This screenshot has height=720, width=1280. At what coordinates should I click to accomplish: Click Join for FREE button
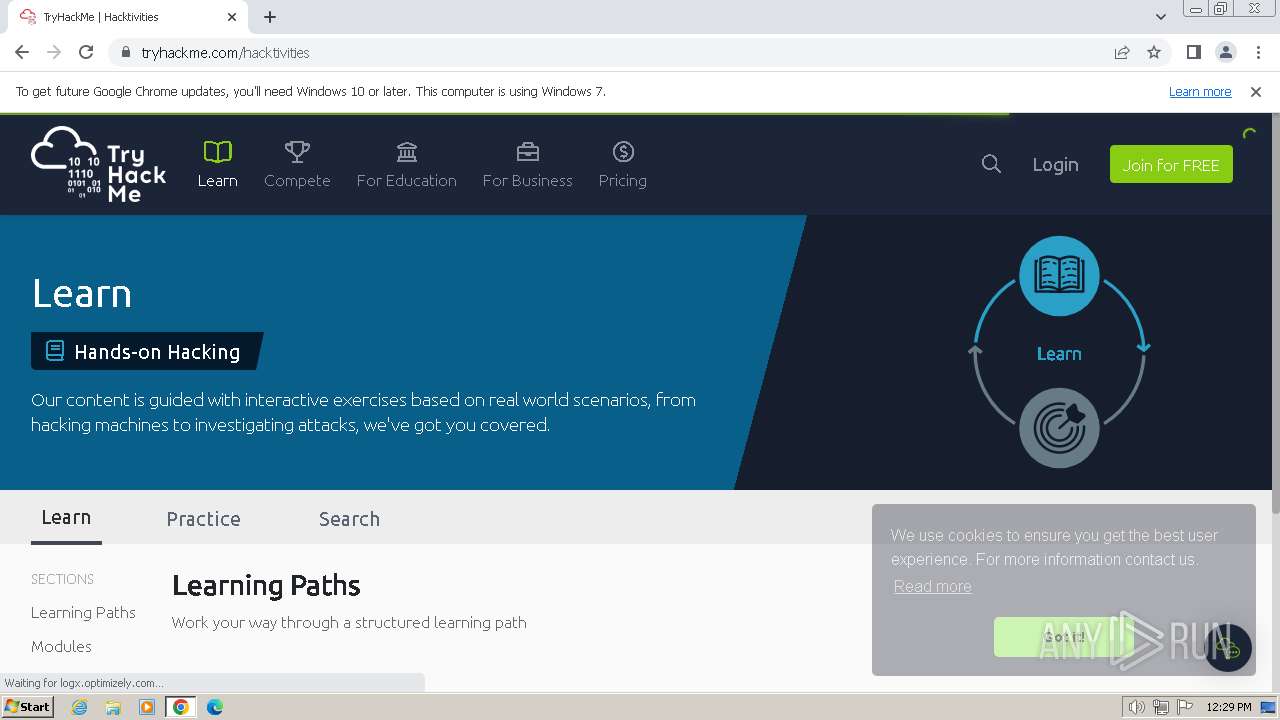[x=1171, y=164]
